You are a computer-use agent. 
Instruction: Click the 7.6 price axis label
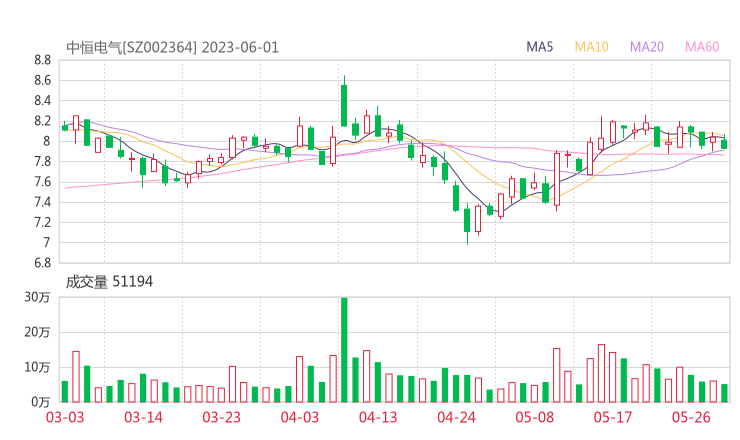click(41, 182)
